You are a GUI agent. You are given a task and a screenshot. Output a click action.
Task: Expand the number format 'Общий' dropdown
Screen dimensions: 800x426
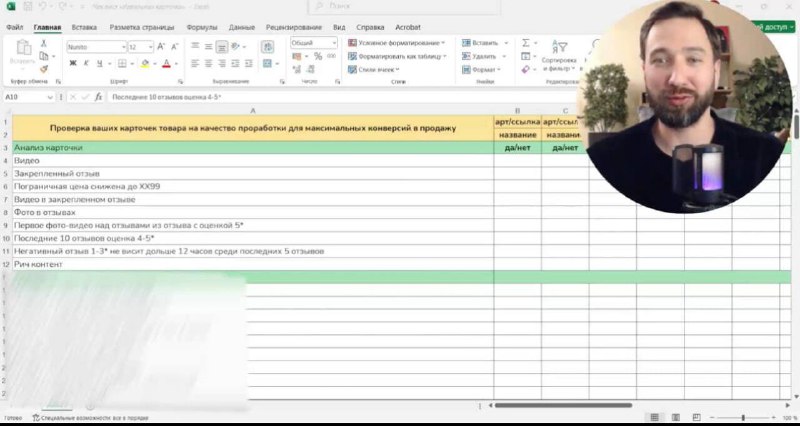click(336, 44)
